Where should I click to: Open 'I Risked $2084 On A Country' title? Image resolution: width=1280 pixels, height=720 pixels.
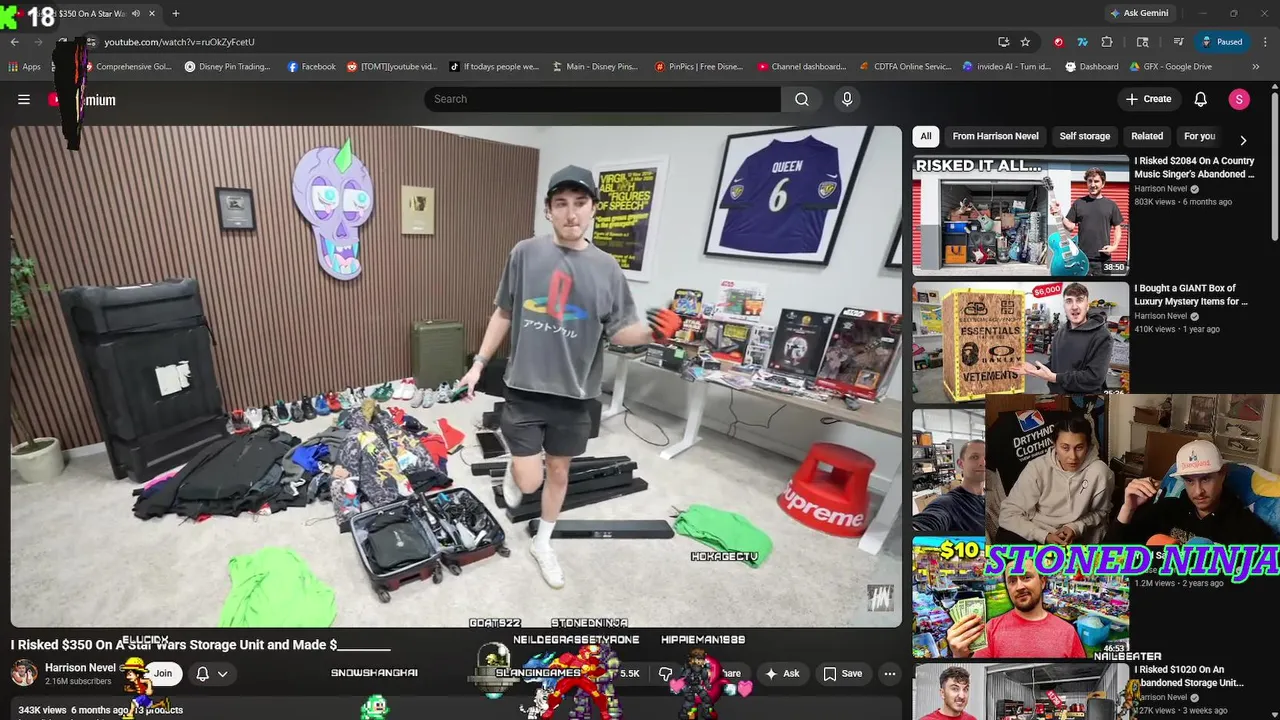(1194, 167)
